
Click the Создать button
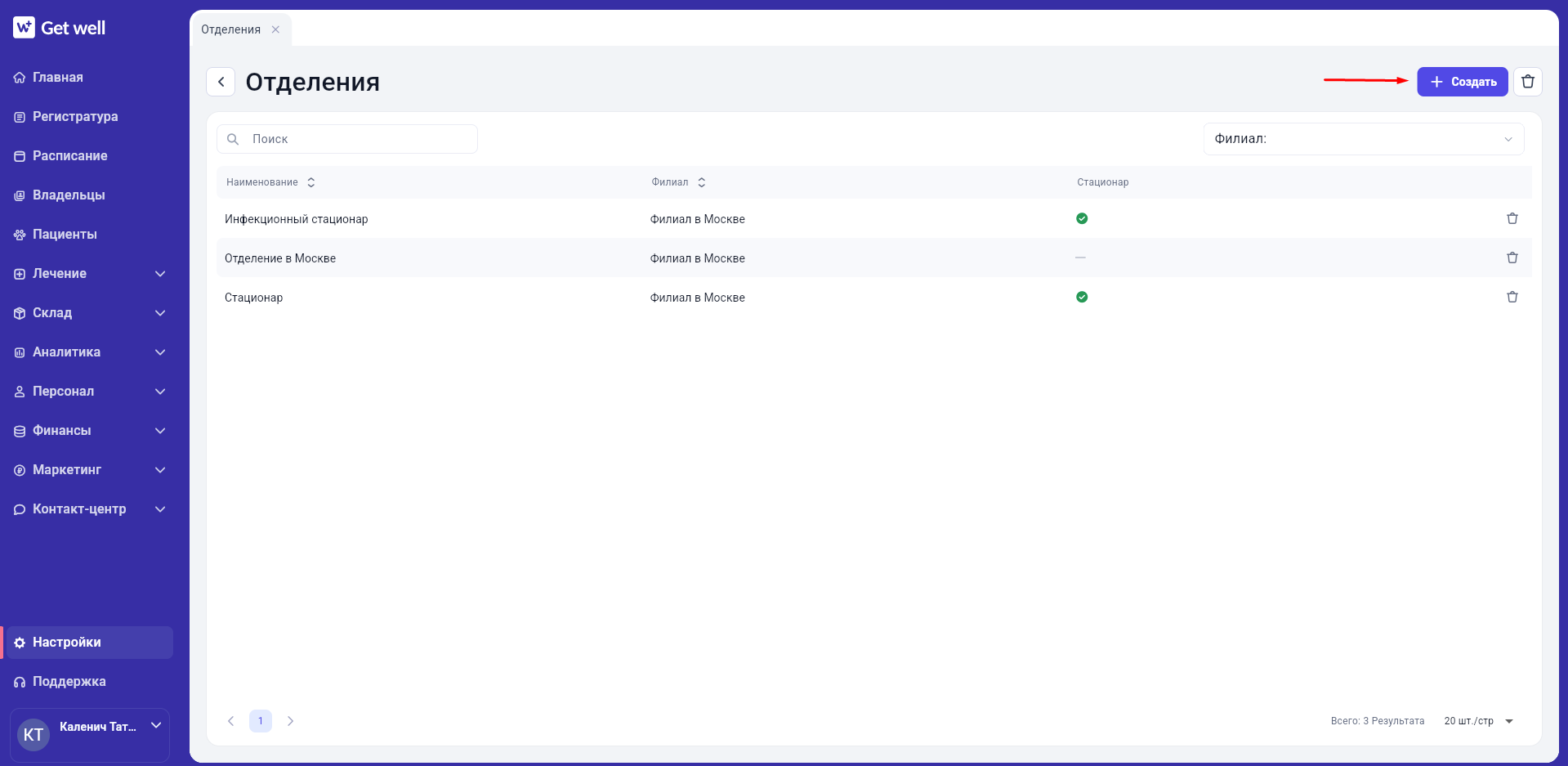1462,82
